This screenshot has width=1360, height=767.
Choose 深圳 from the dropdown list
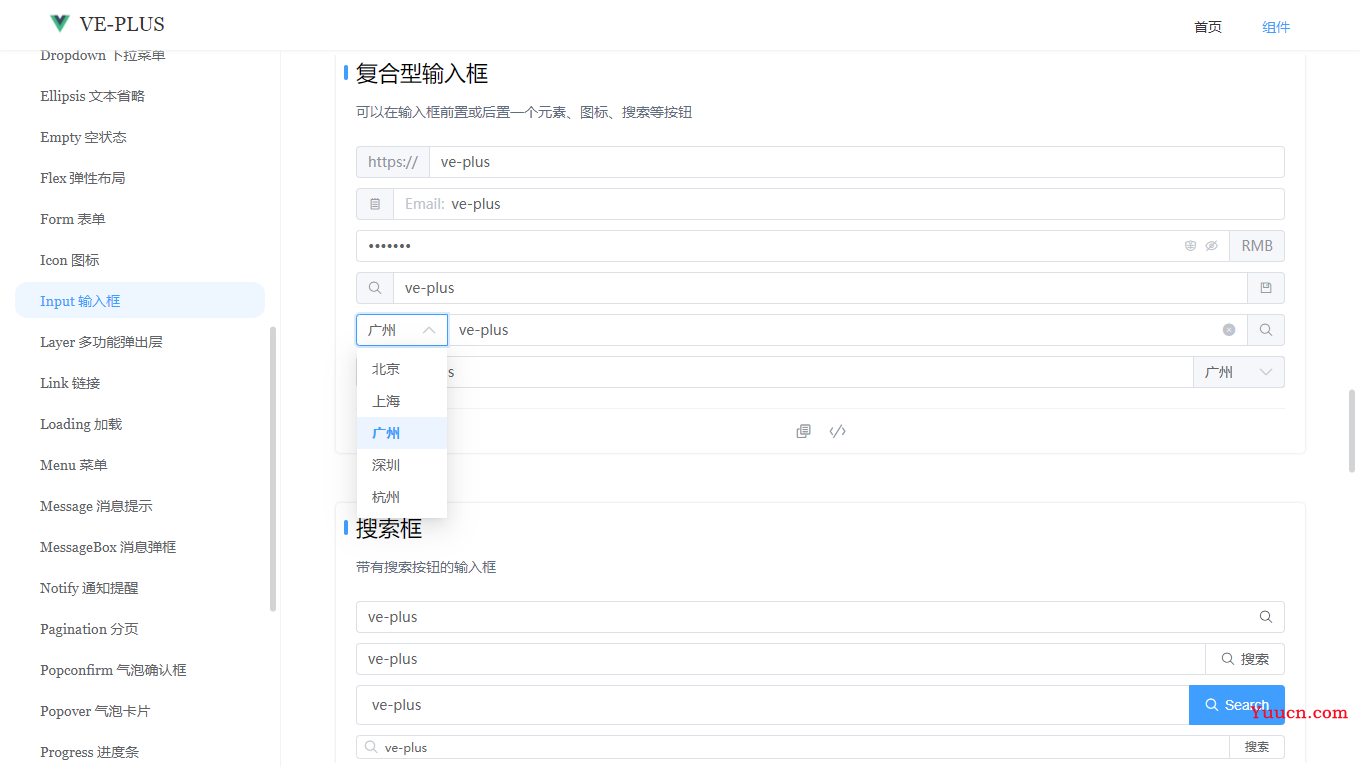(402, 465)
